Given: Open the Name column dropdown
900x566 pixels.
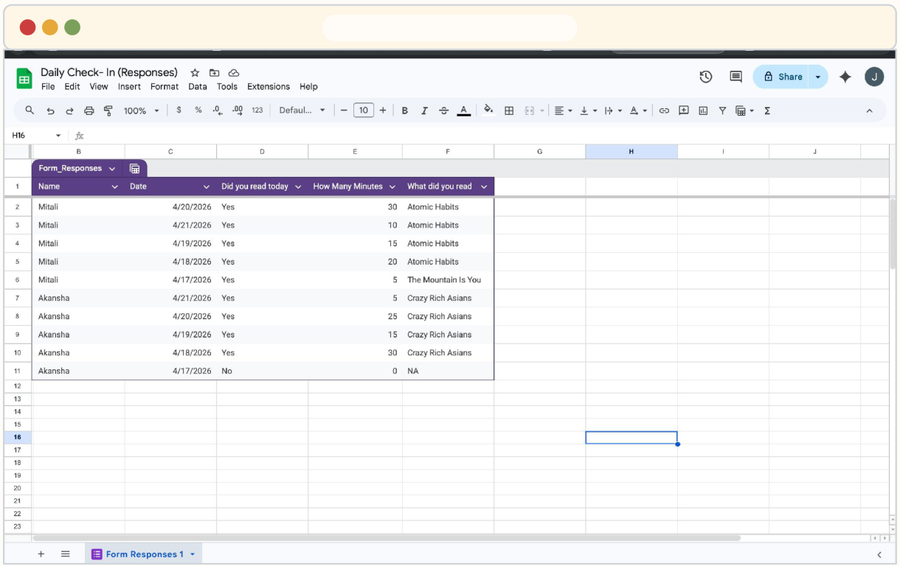Looking at the screenshot, I should click(115, 187).
